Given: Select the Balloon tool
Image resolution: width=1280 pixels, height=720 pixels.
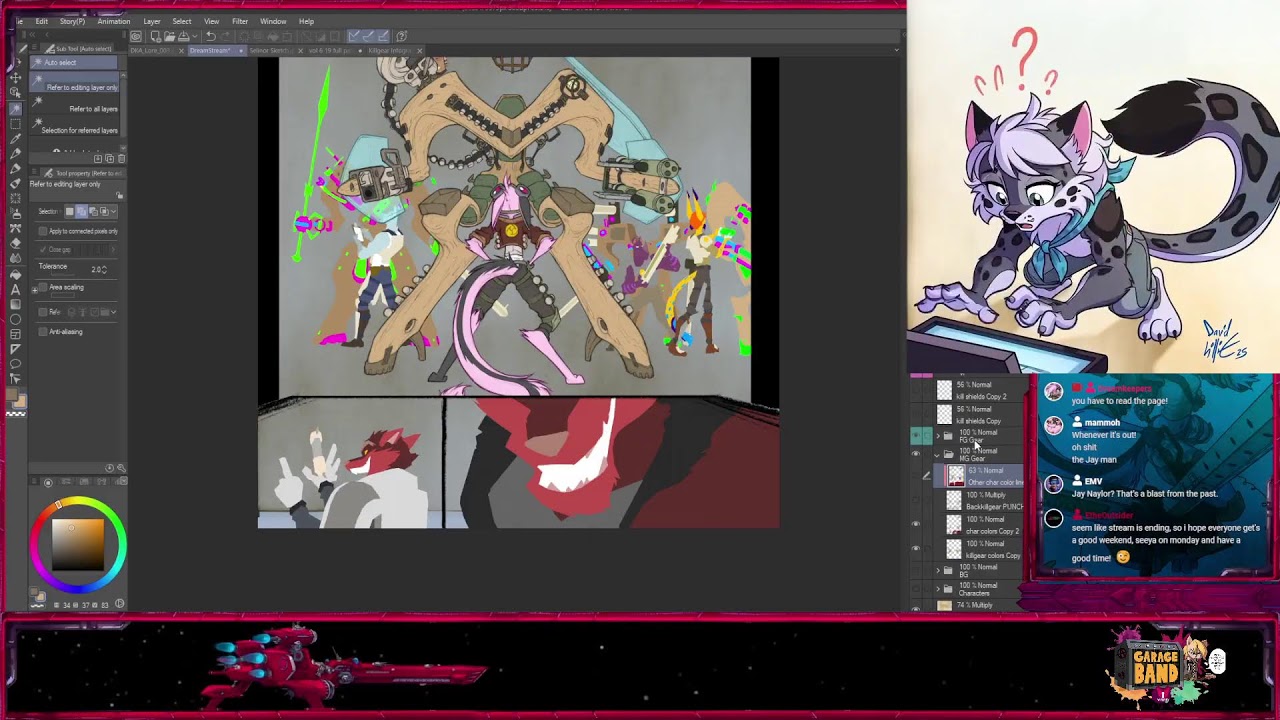Looking at the screenshot, I should (x=16, y=363).
